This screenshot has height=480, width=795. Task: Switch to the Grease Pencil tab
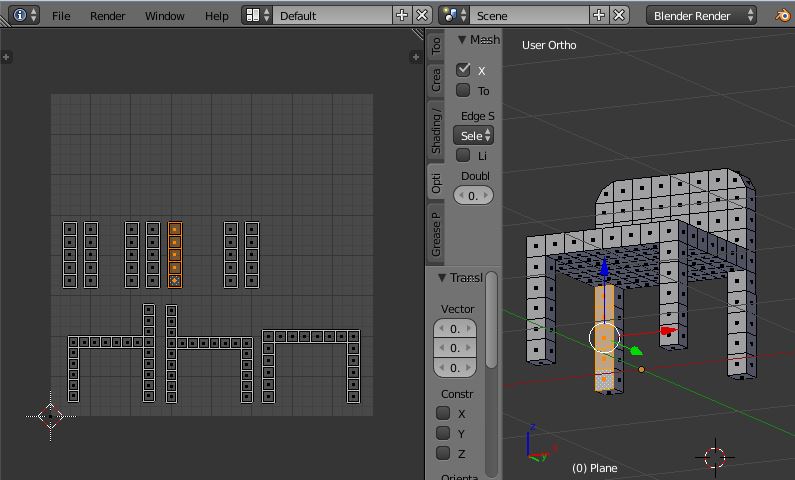pos(436,234)
